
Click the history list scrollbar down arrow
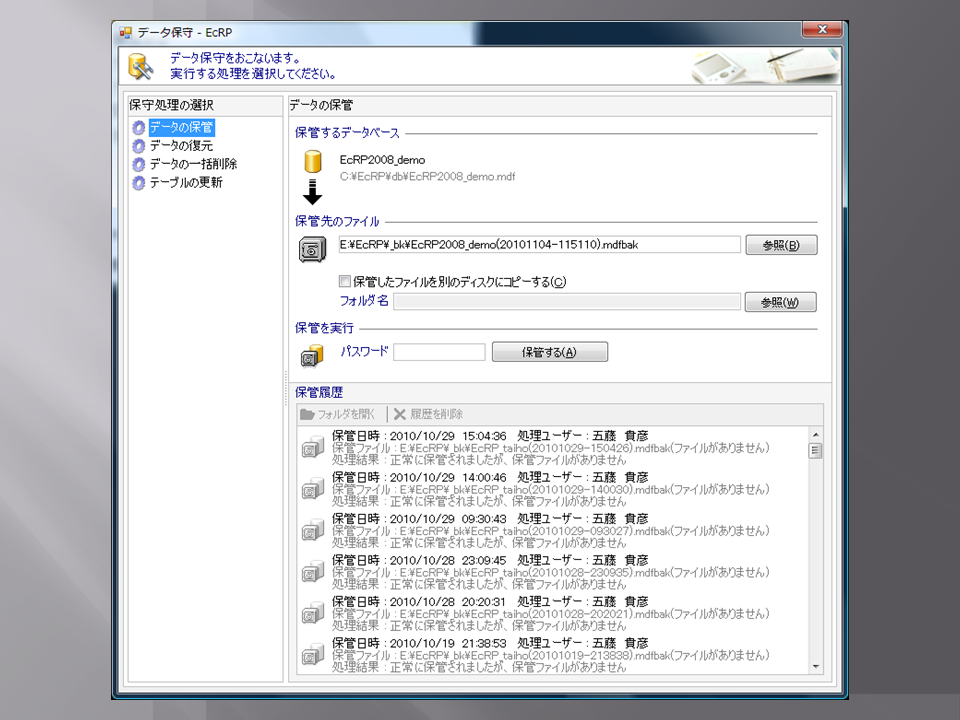click(816, 666)
